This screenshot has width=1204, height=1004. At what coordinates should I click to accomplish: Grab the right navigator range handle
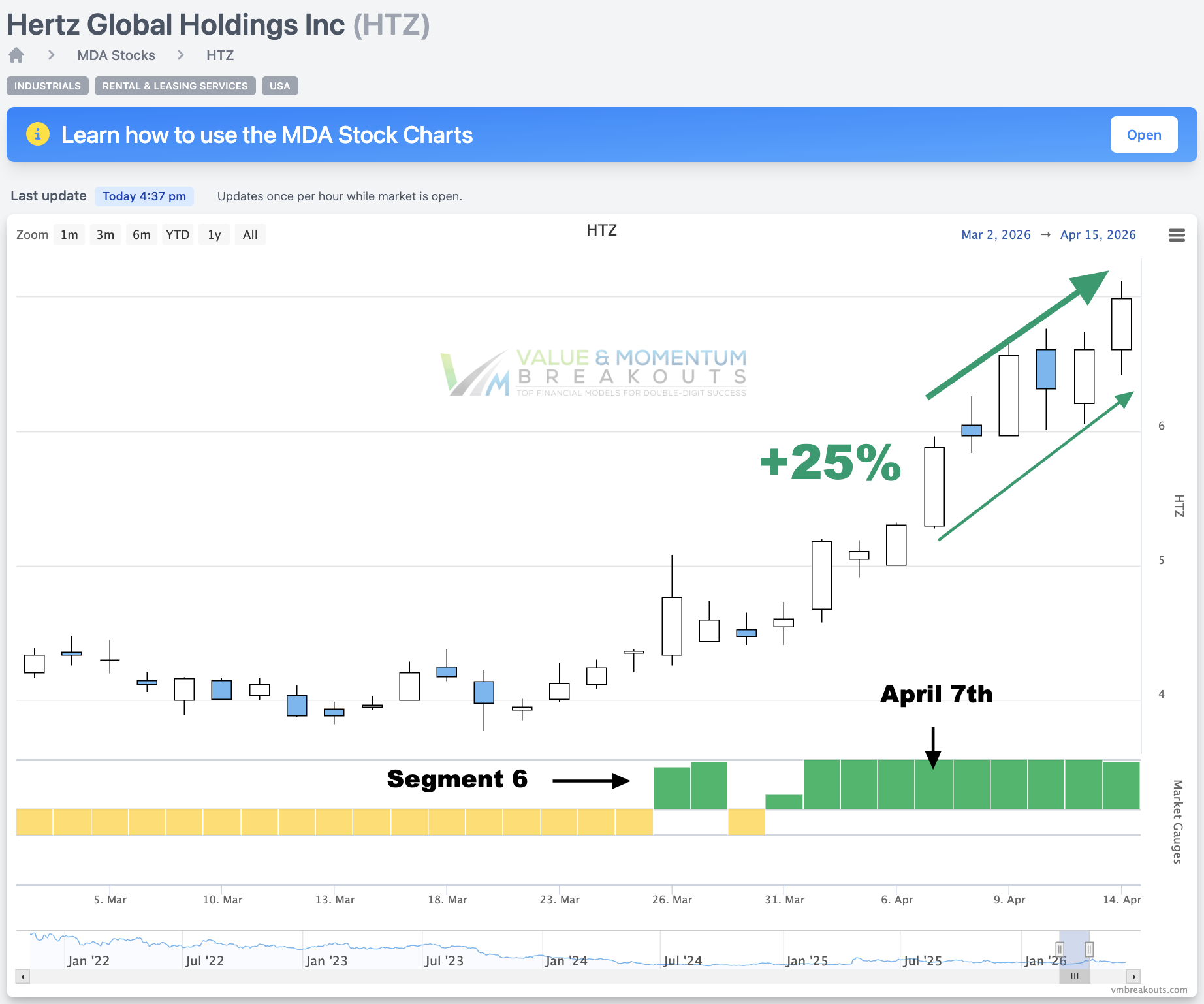pyautogui.click(x=1089, y=949)
